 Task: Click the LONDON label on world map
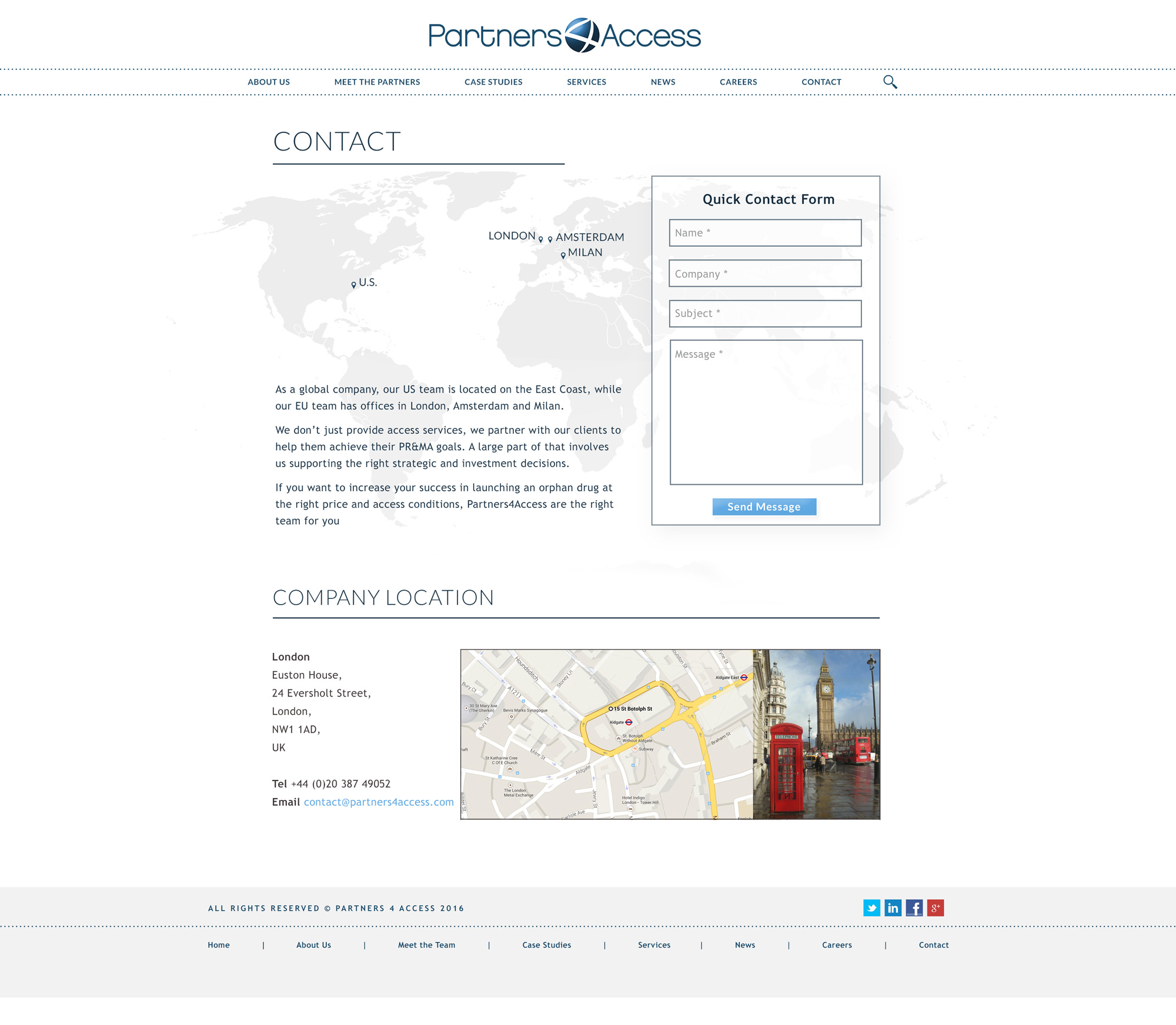click(512, 236)
